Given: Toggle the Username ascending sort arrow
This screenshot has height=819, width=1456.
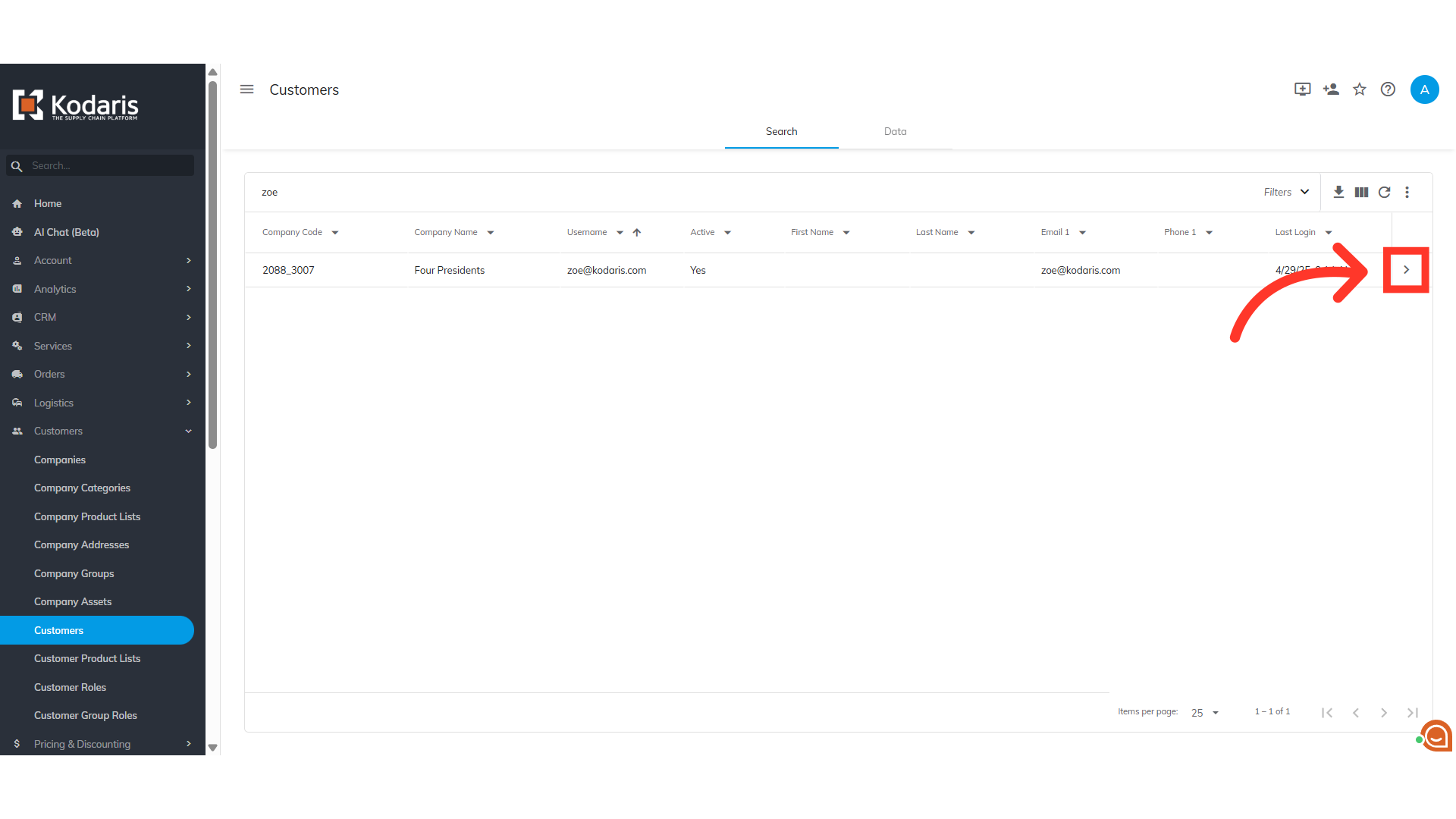Looking at the screenshot, I should (x=637, y=233).
